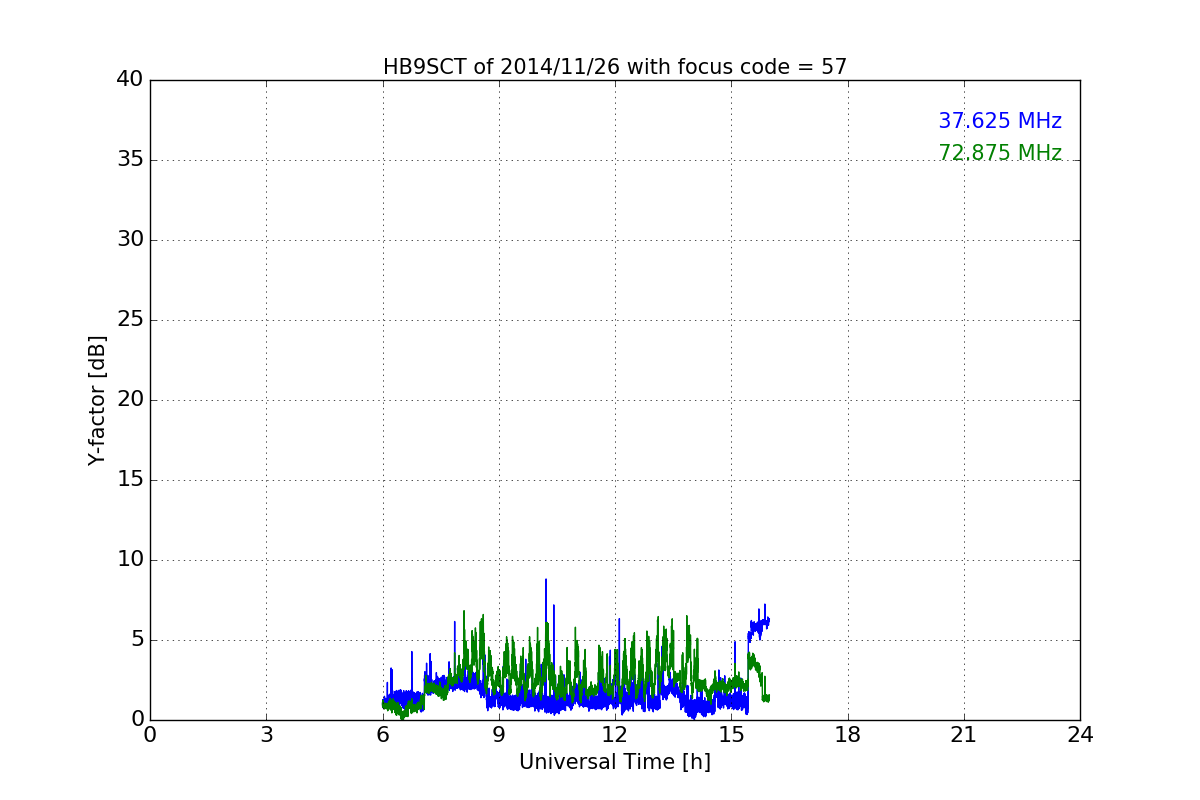Click the y-axis tick label 35
The width and height of the screenshot is (1200, 800).
pos(130,160)
